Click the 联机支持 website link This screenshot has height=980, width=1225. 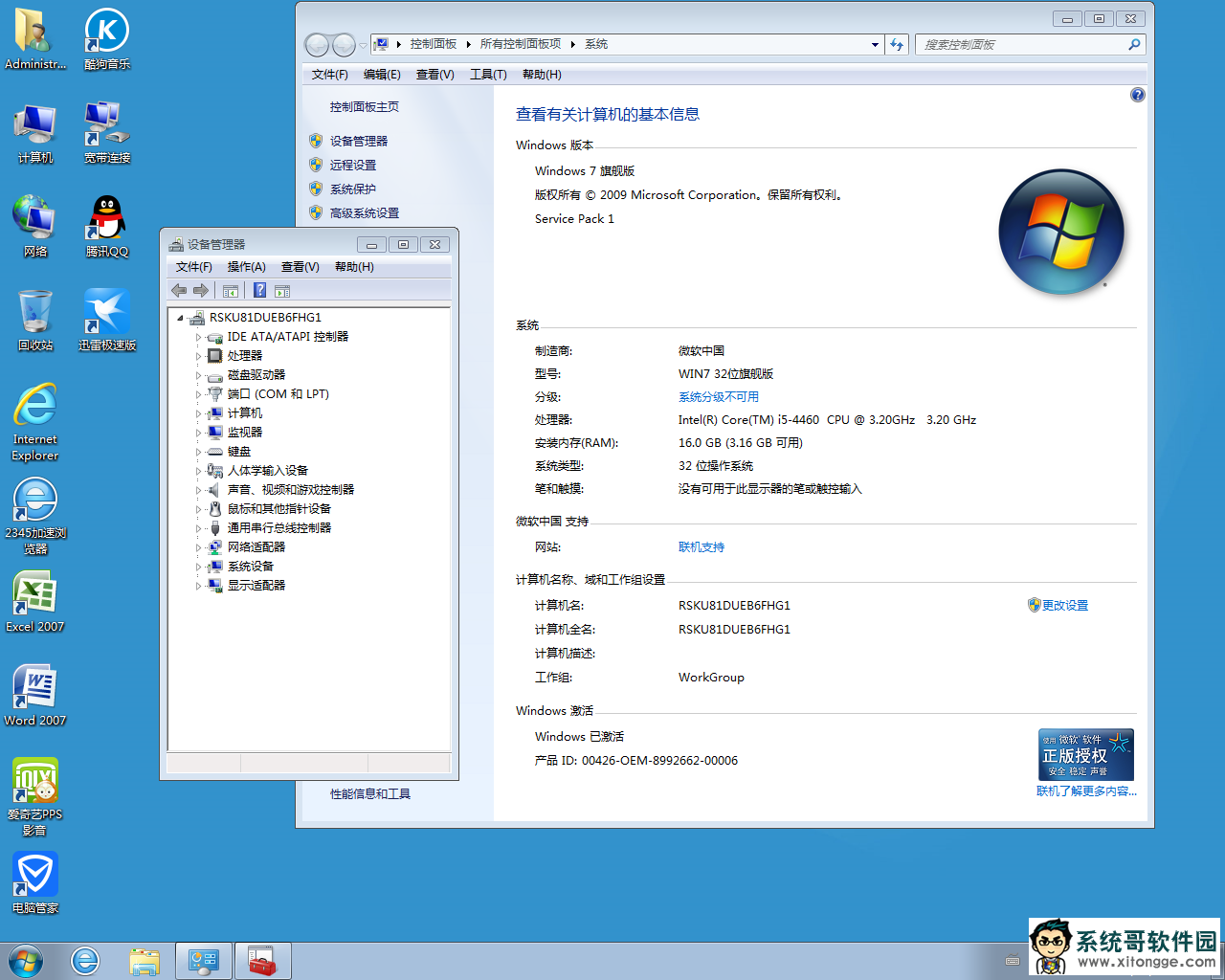point(702,547)
